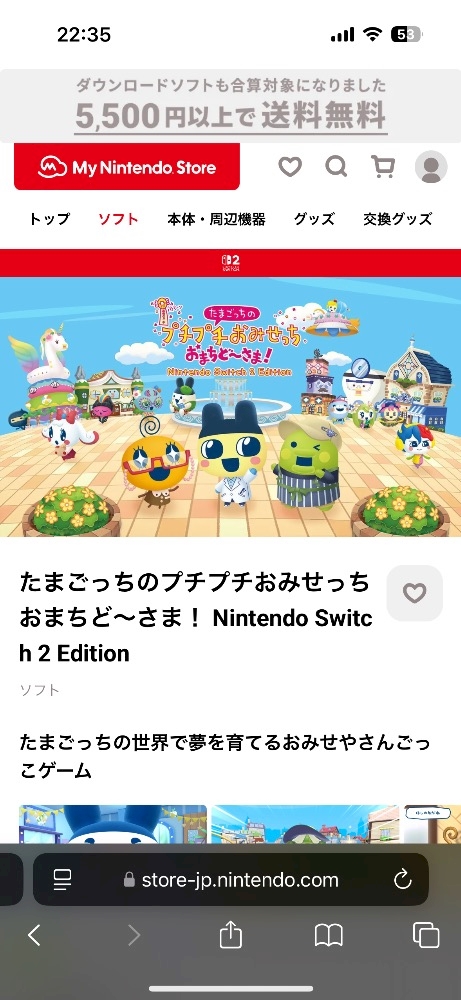The height and width of the screenshot is (1000, 461).
Task: Tap the search magnifier icon
Action: (x=336, y=167)
